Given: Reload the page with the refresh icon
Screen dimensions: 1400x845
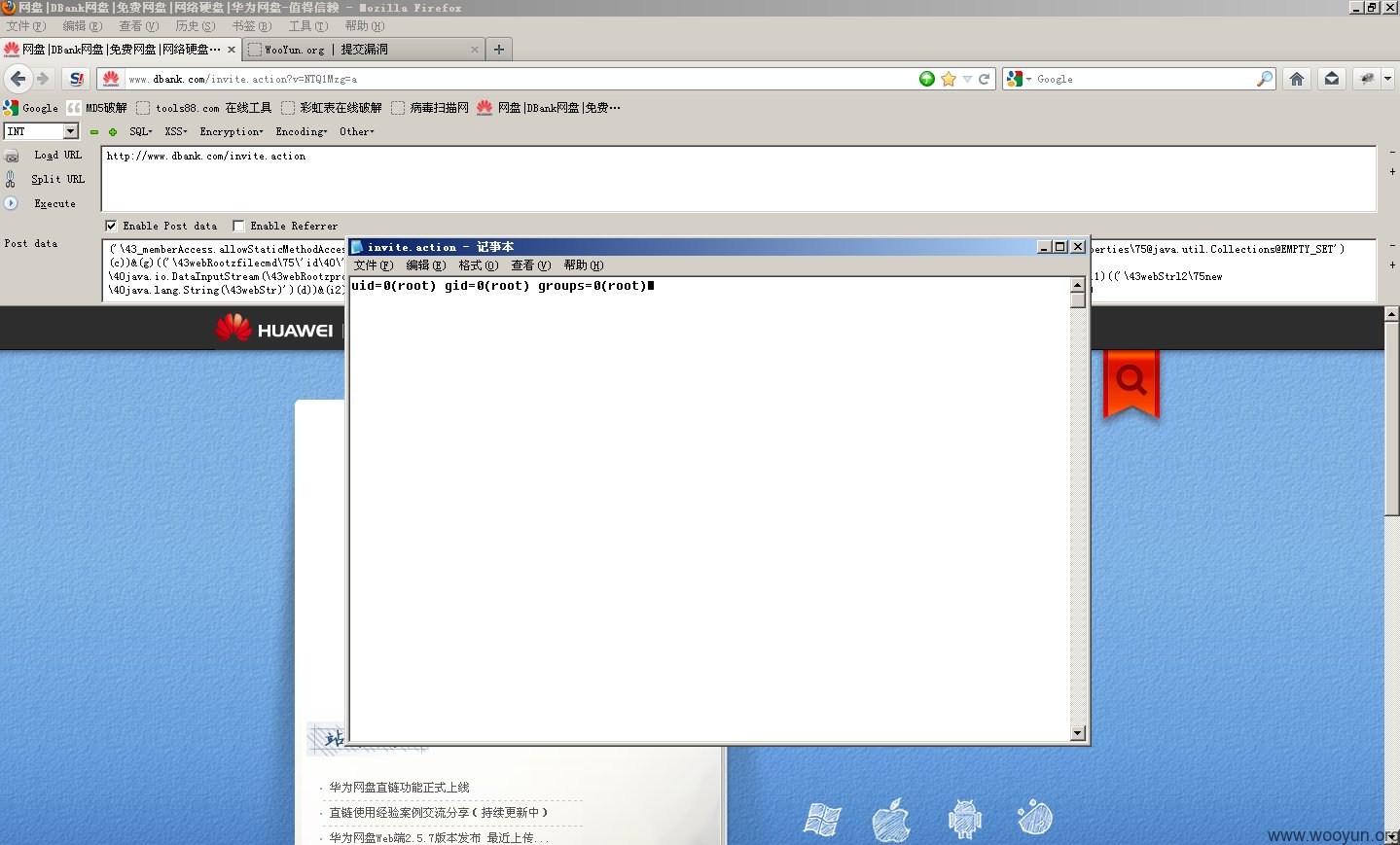Looking at the screenshot, I should click(985, 79).
